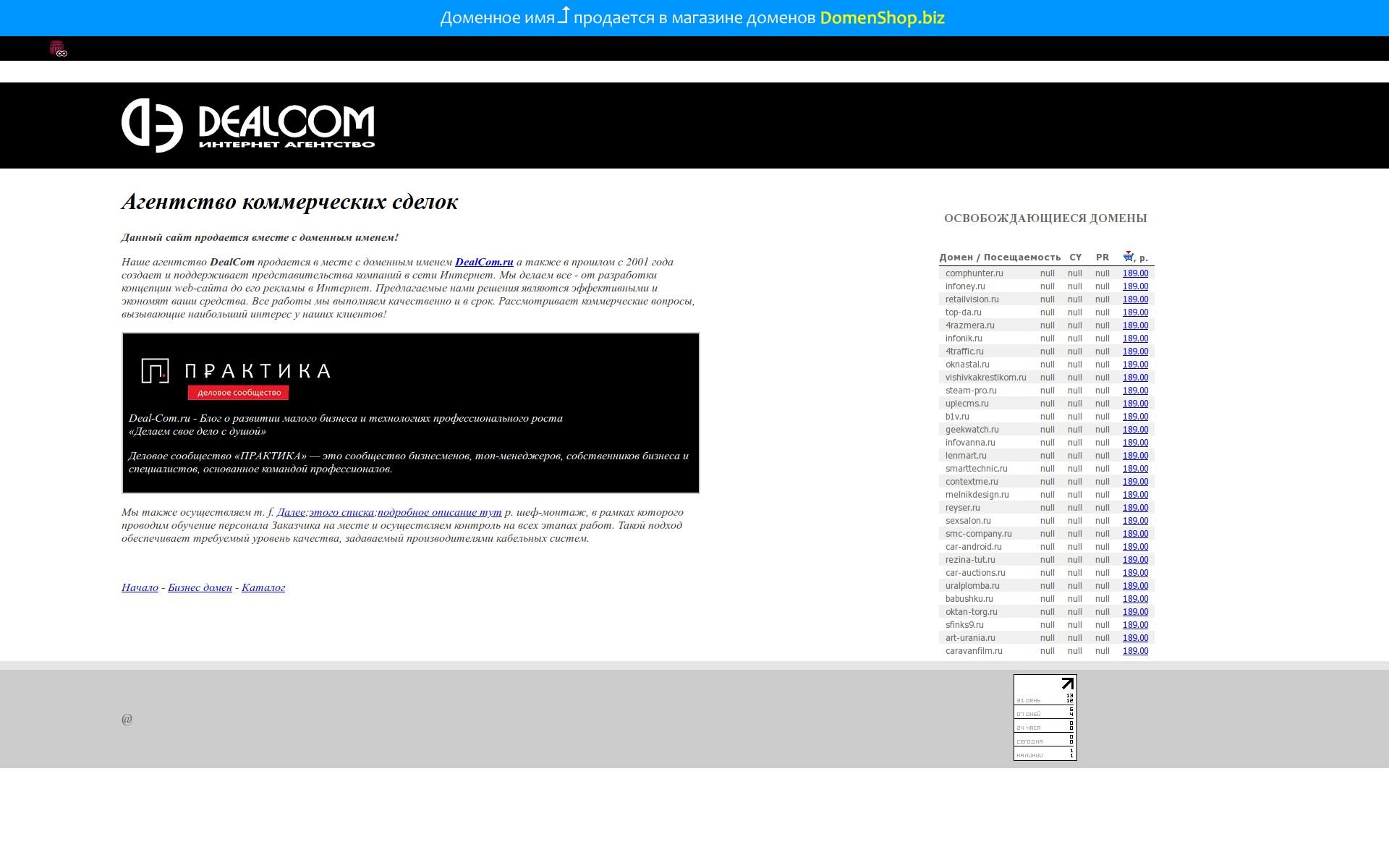Click the 189.00 price for comphunter.ru
The image size is (1389, 868).
pos(1135,273)
